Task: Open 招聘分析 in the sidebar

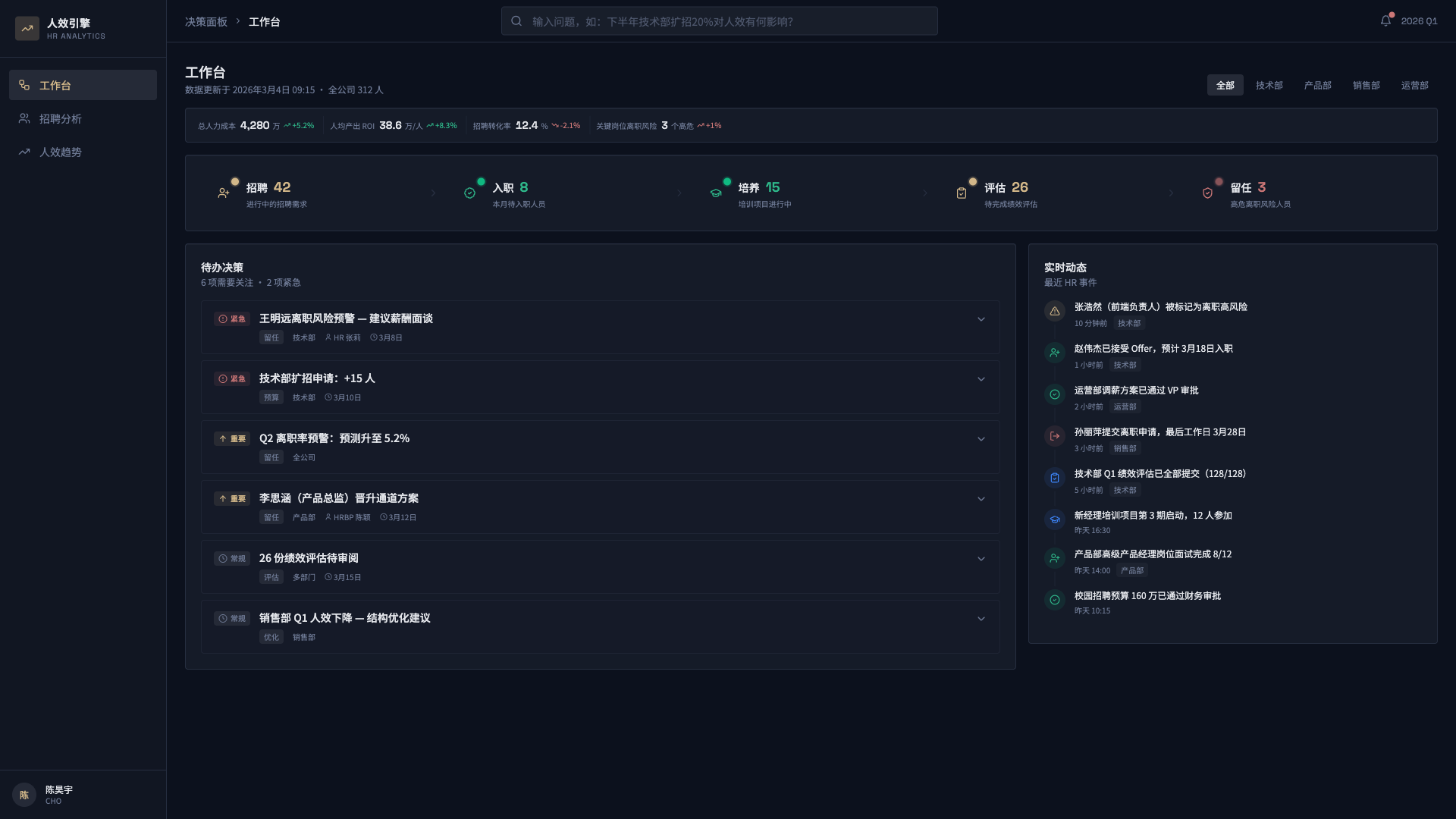Action: [x=61, y=119]
